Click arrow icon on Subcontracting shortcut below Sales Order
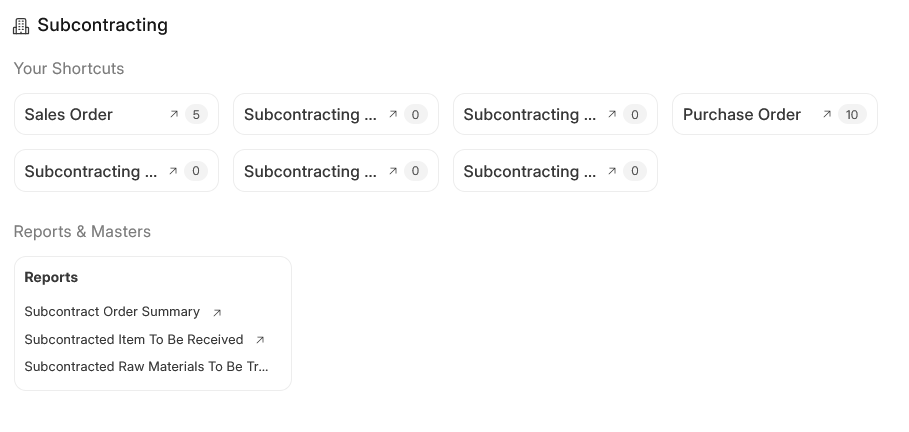 (x=174, y=171)
